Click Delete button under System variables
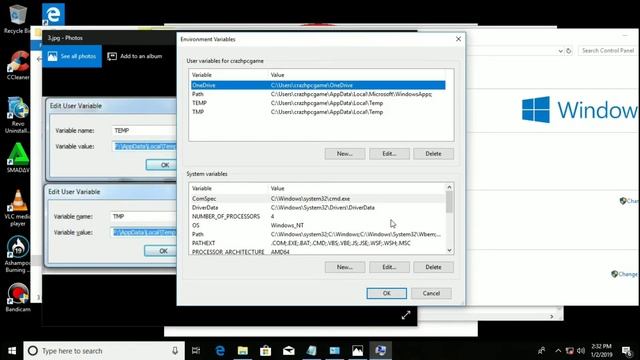Viewport: 640px width, 360px height. coord(433,267)
